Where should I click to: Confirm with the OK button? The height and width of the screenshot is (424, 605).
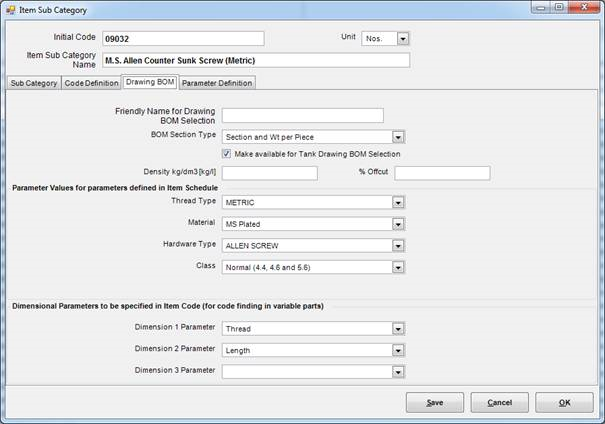[x=564, y=402]
